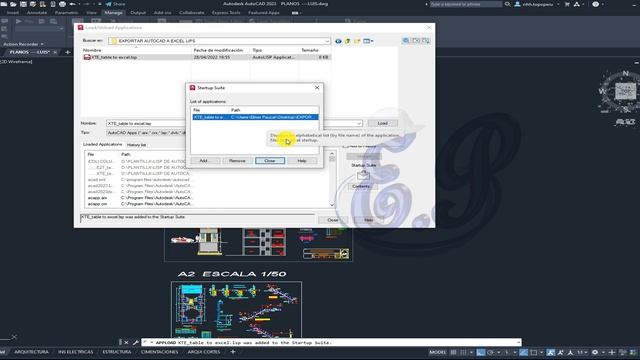Add new layout with plus icon
The width and height of the screenshot is (640, 360).
[x=233, y=352]
